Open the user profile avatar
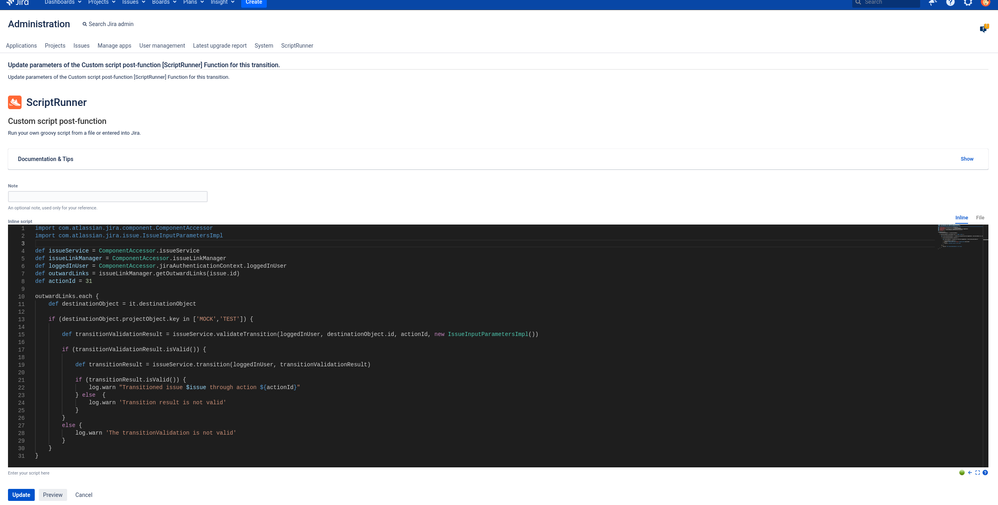The width and height of the screenshot is (998, 505). [x=985, y=3]
